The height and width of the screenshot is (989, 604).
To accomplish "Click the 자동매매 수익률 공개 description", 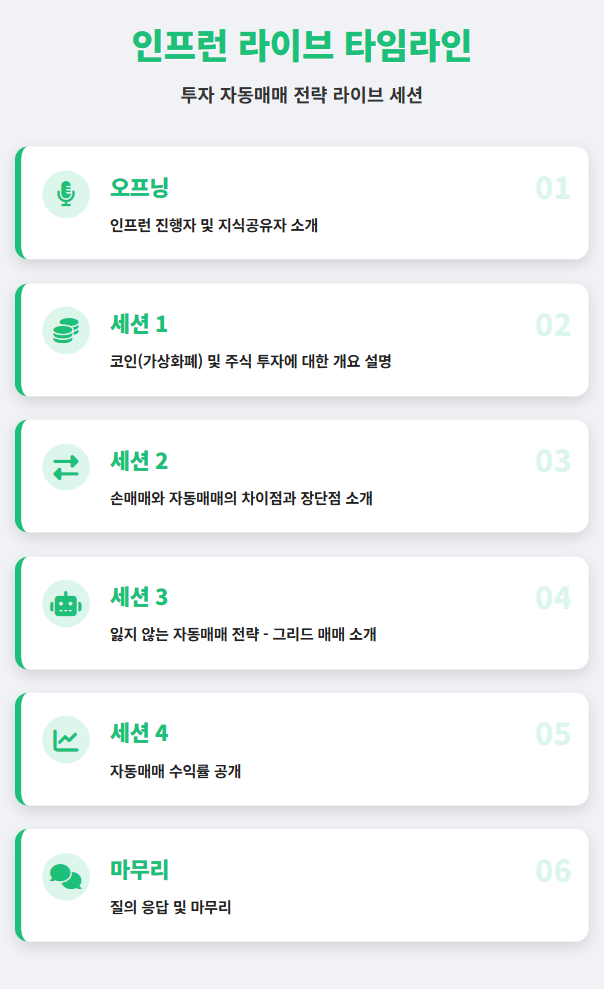I will pyautogui.click(x=176, y=771).
